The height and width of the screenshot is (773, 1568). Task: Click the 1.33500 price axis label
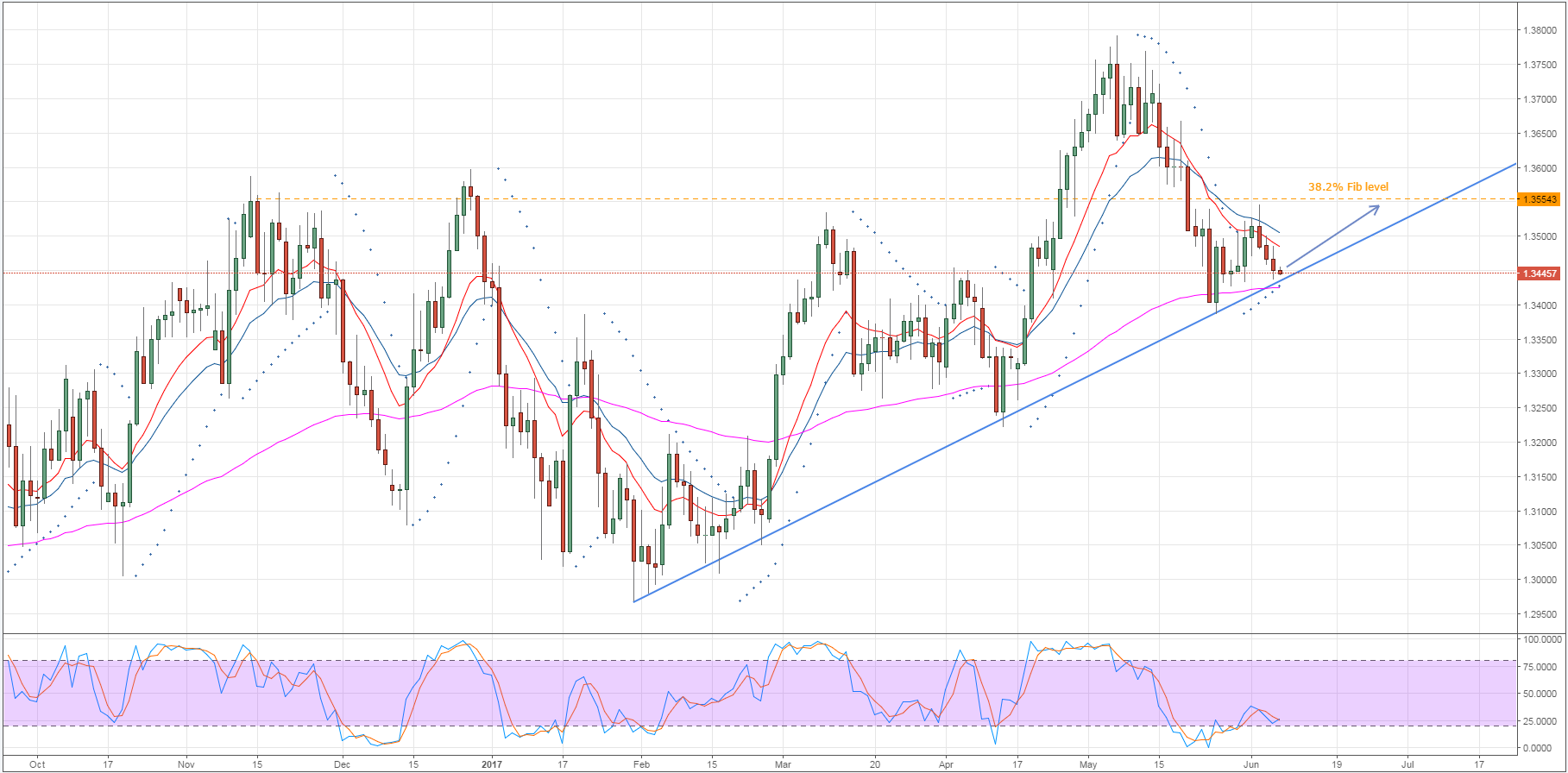click(x=1540, y=340)
